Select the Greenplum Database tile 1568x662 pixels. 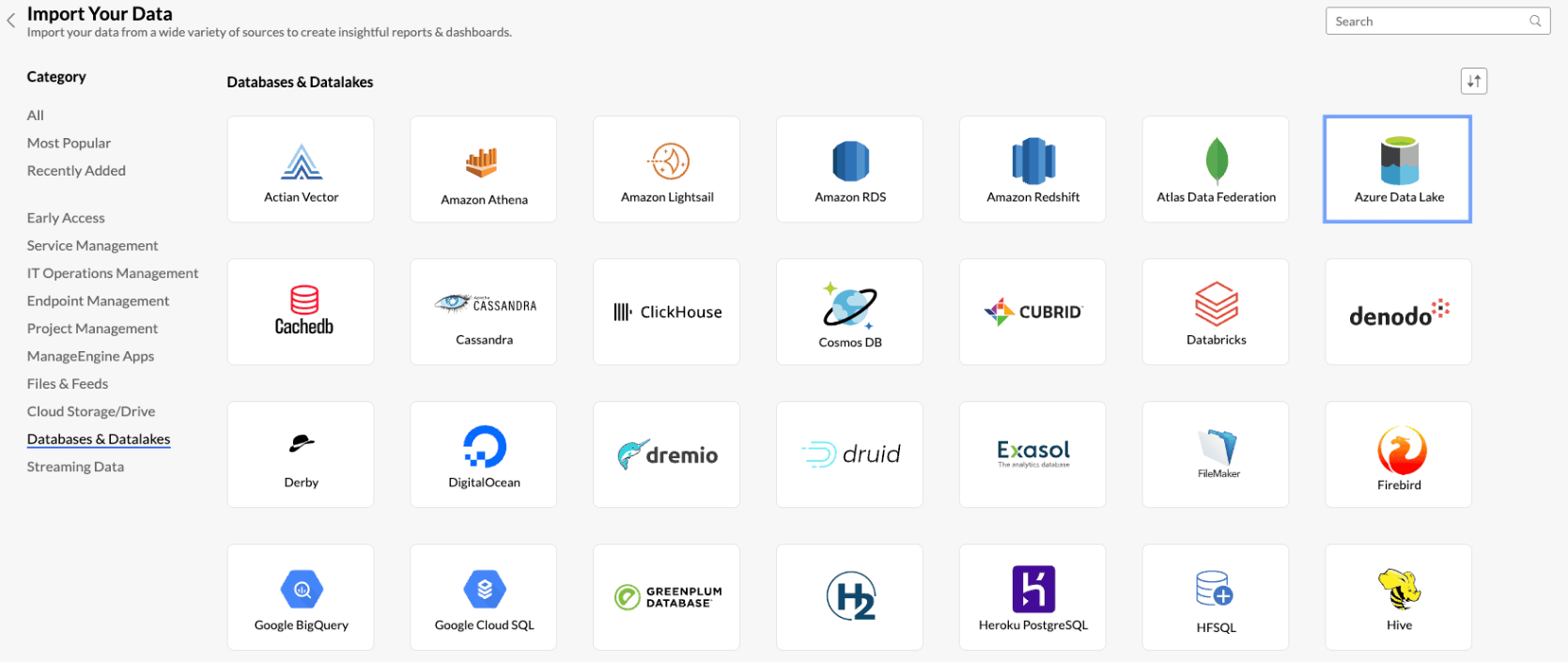tap(667, 597)
